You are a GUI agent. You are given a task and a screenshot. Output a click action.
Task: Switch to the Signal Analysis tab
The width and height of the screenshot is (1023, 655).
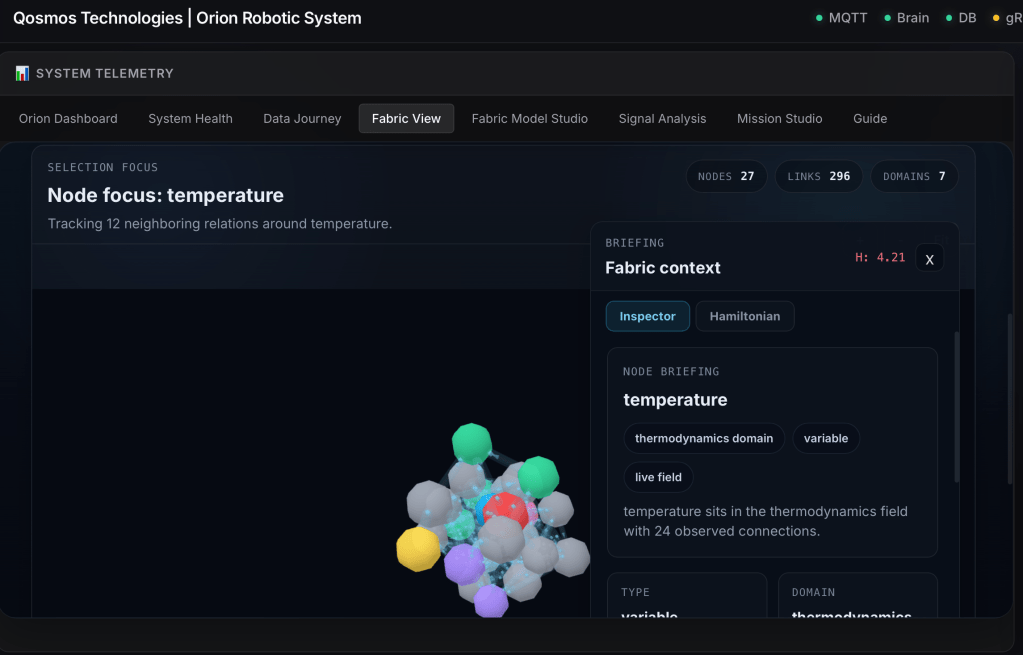(662, 118)
